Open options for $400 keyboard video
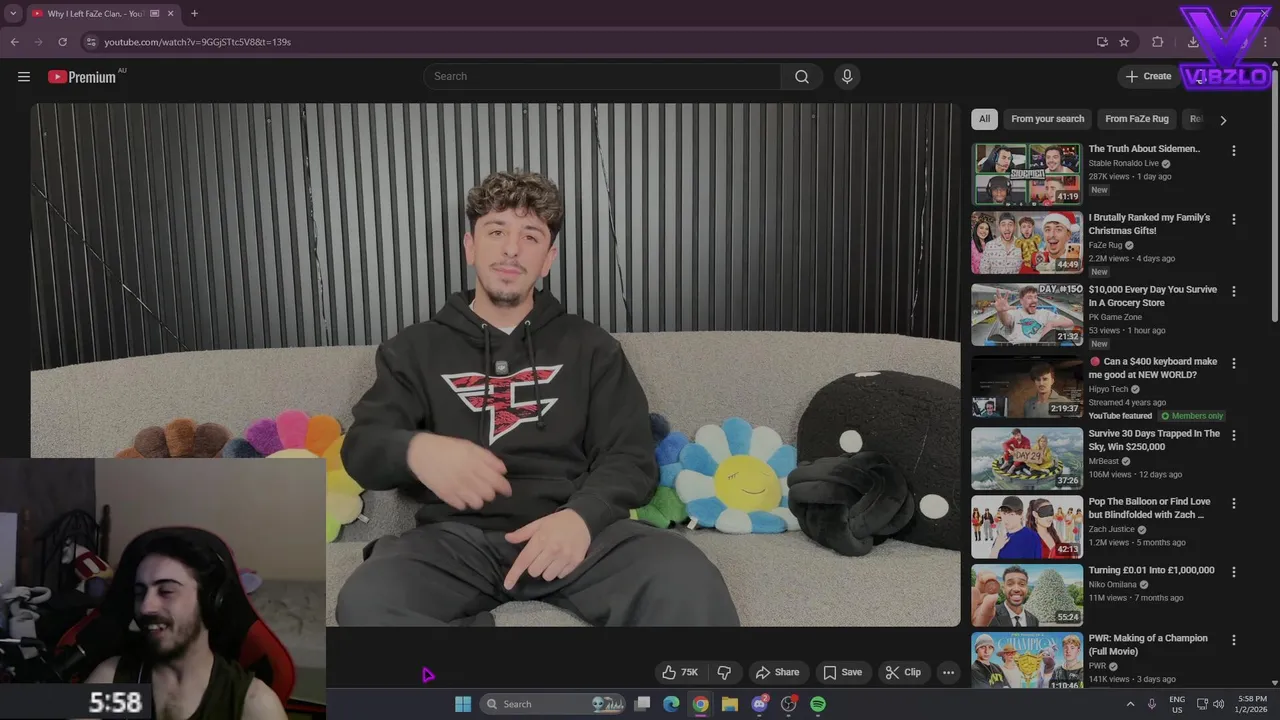Viewport: 1280px width, 720px height. point(1233,363)
